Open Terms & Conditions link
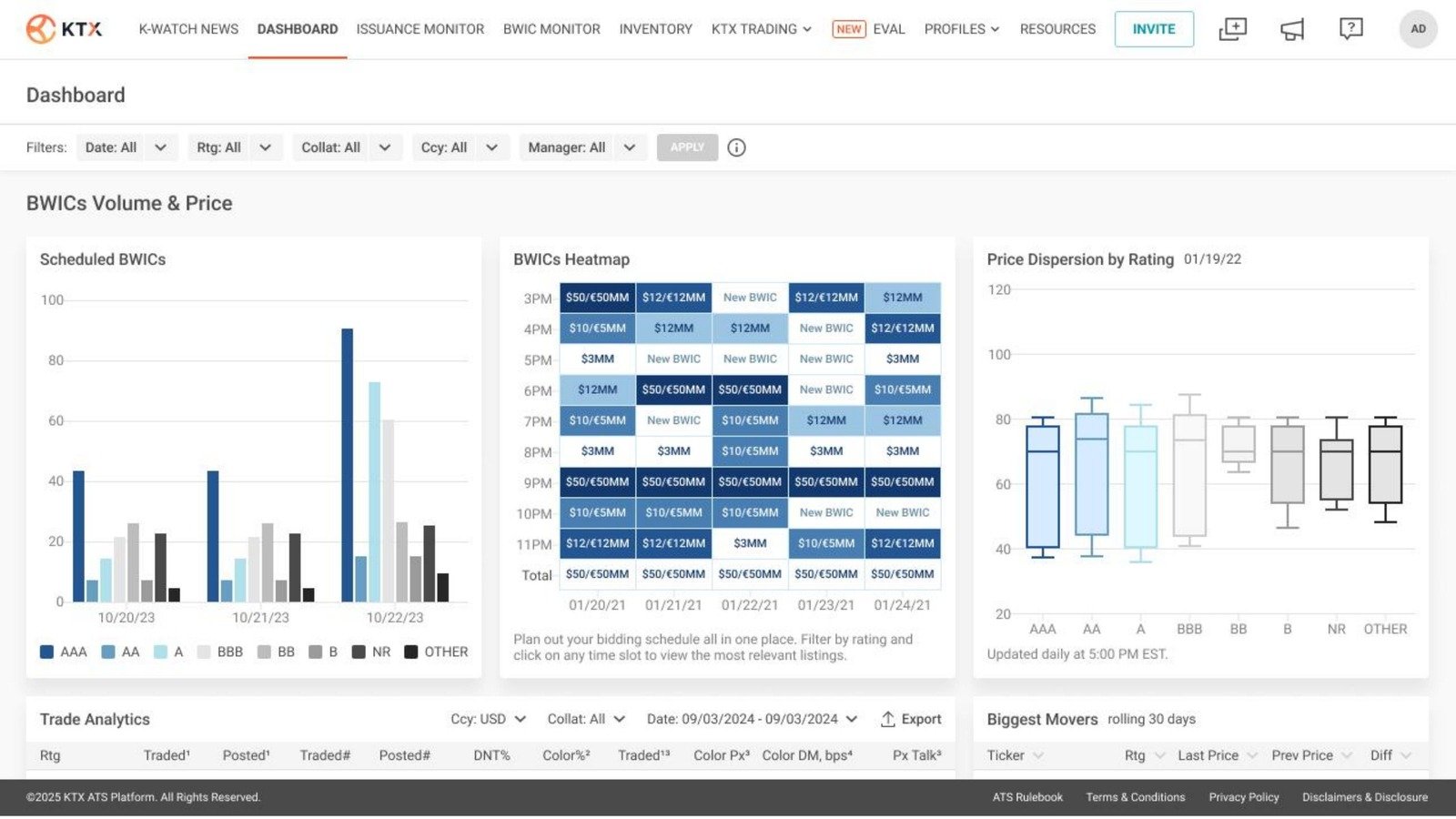The width and height of the screenshot is (1456, 819). (x=1136, y=797)
